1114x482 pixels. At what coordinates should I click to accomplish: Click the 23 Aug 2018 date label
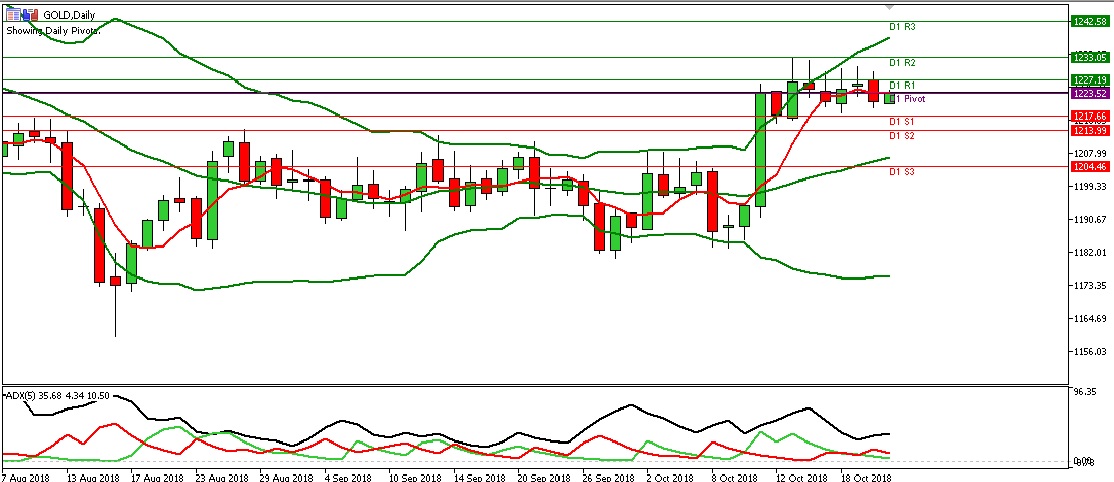[x=223, y=478]
